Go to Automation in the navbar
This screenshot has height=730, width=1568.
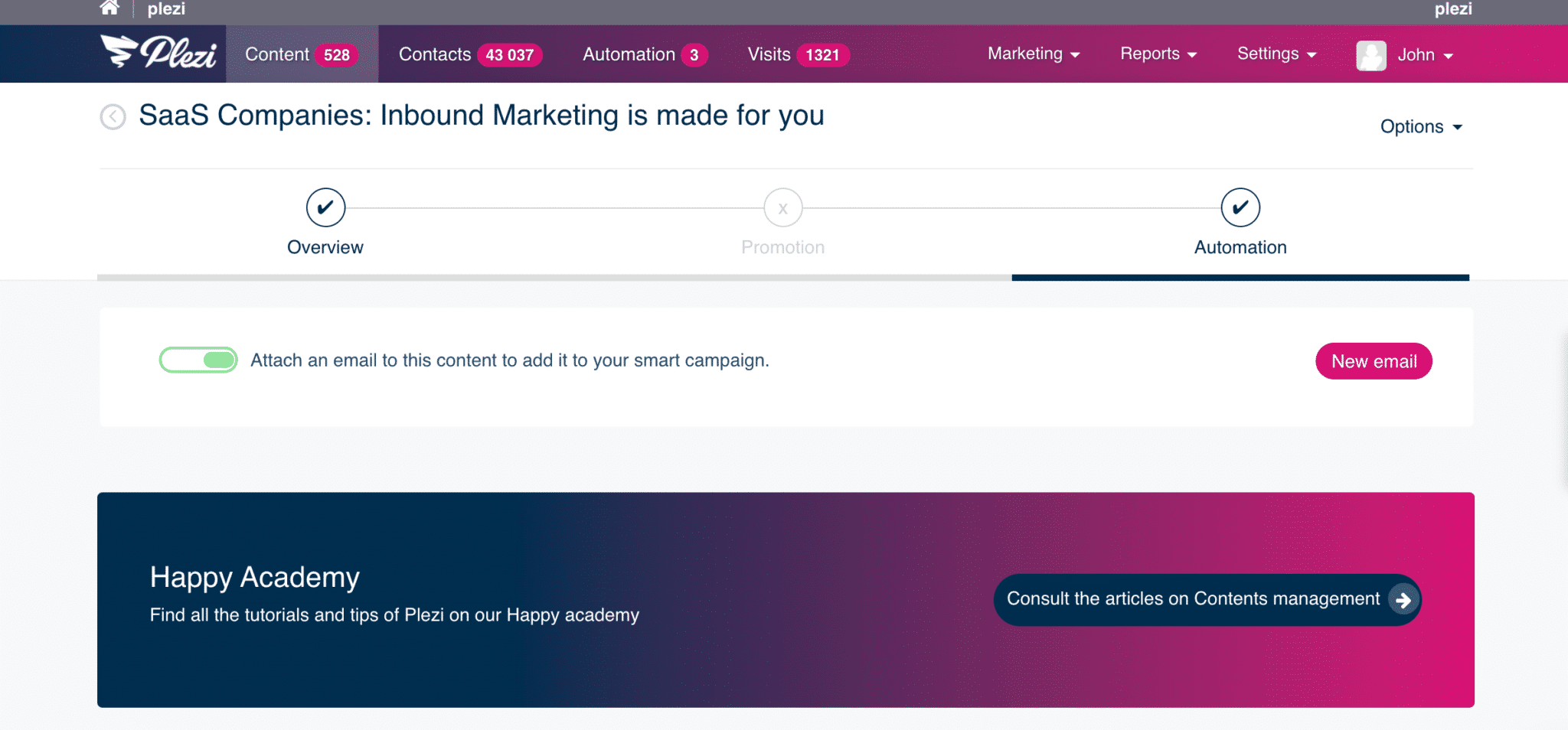[645, 54]
